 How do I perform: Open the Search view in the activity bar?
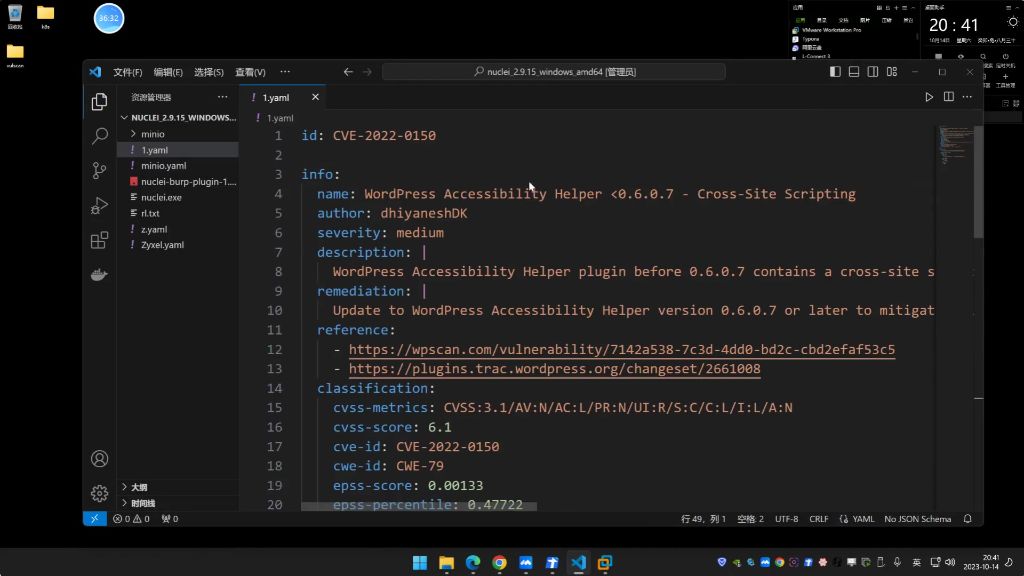click(x=99, y=136)
